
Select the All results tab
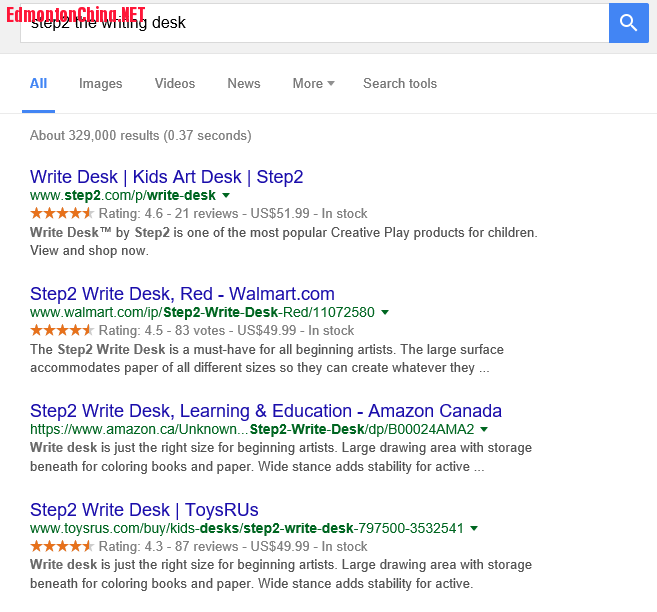click(38, 84)
